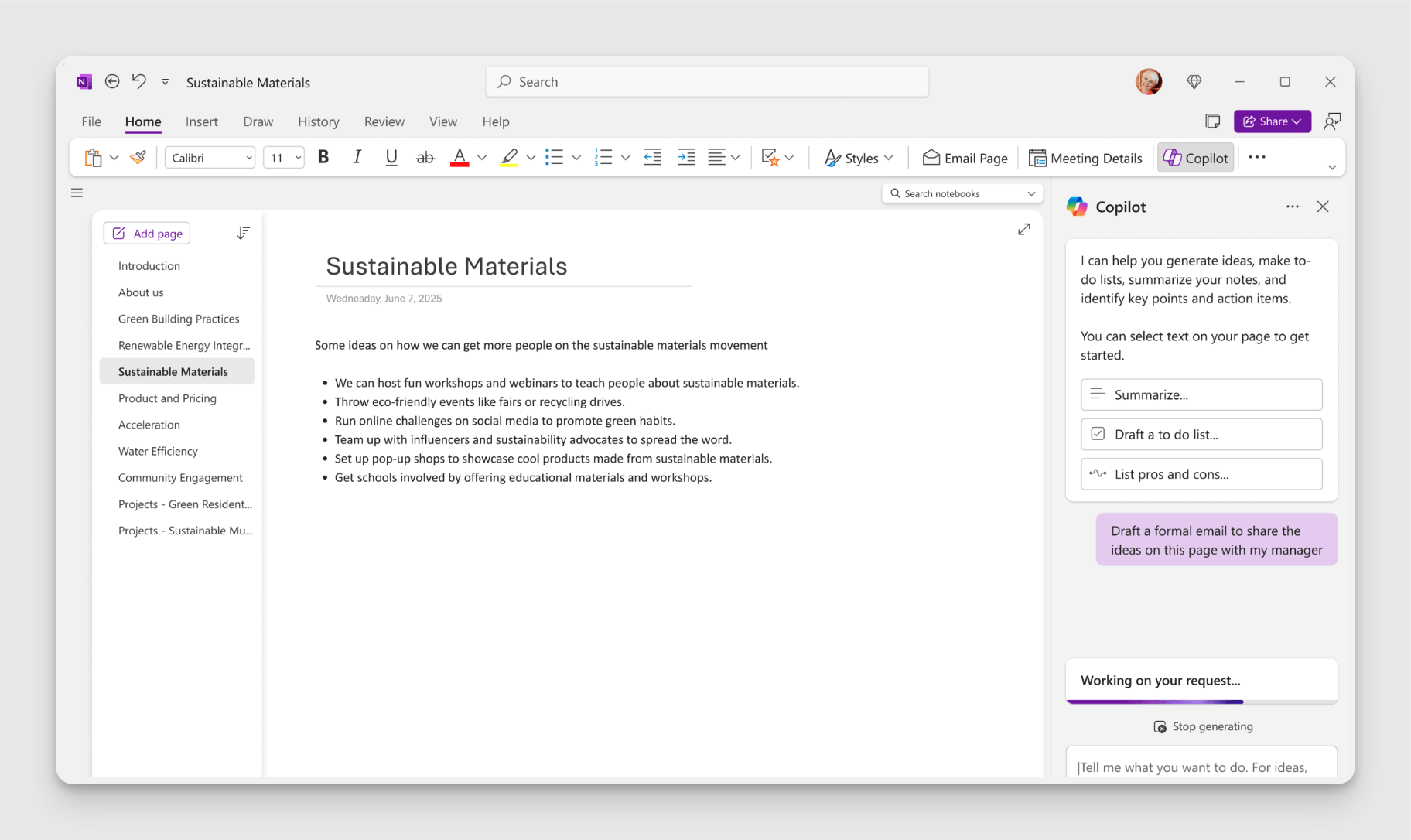
Task: Stop Copilot from generating
Action: point(1202,726)
